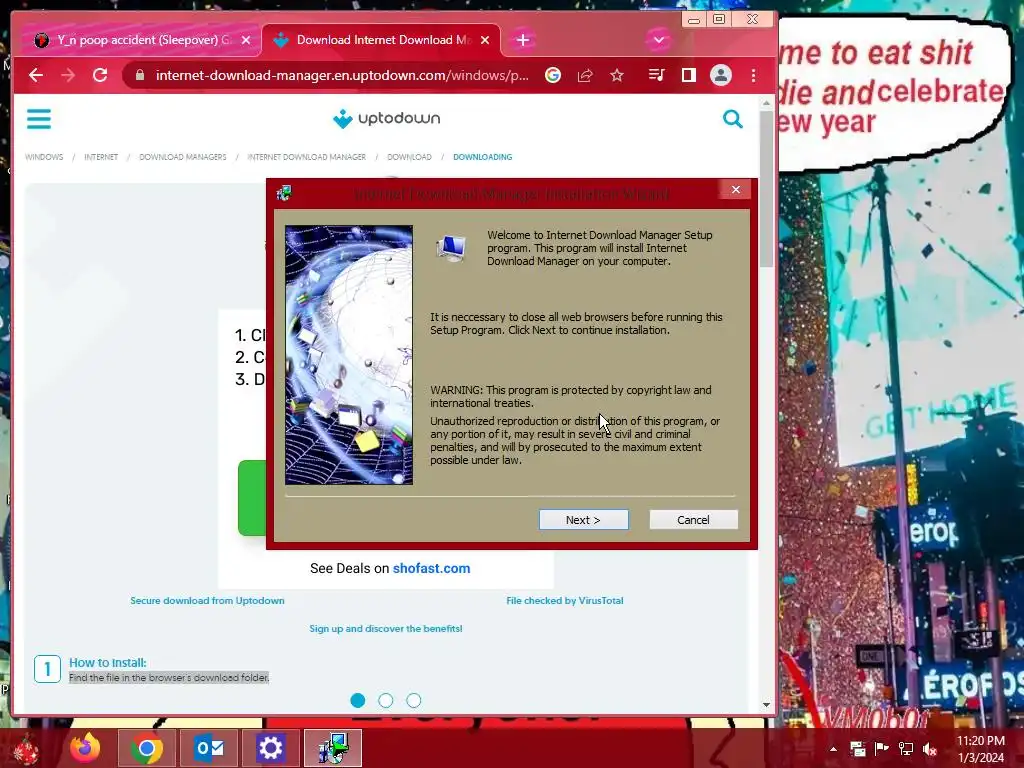Open the Chrome three-dot menu

click(753, 75)
